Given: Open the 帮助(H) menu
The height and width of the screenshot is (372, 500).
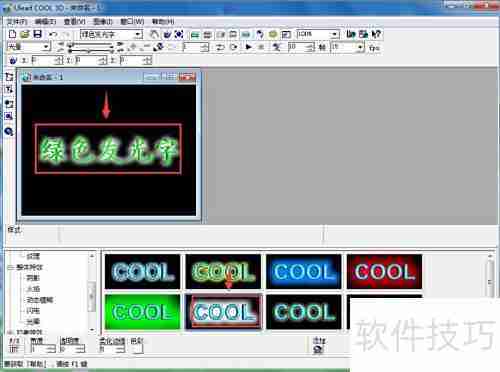Looking at the screenshot, I should [163, 22].
